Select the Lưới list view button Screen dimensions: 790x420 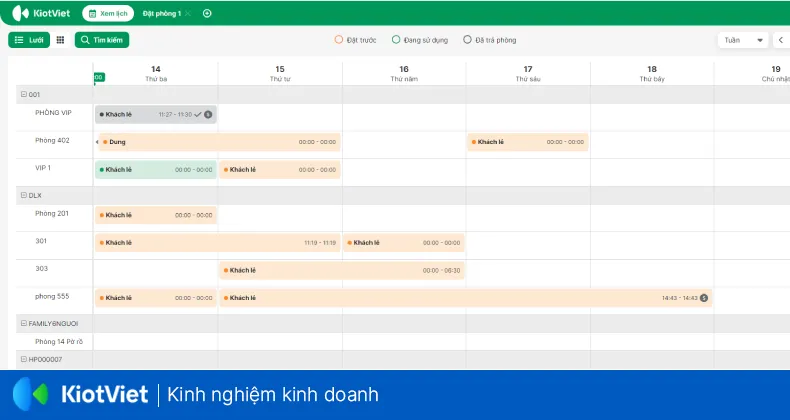29,40
